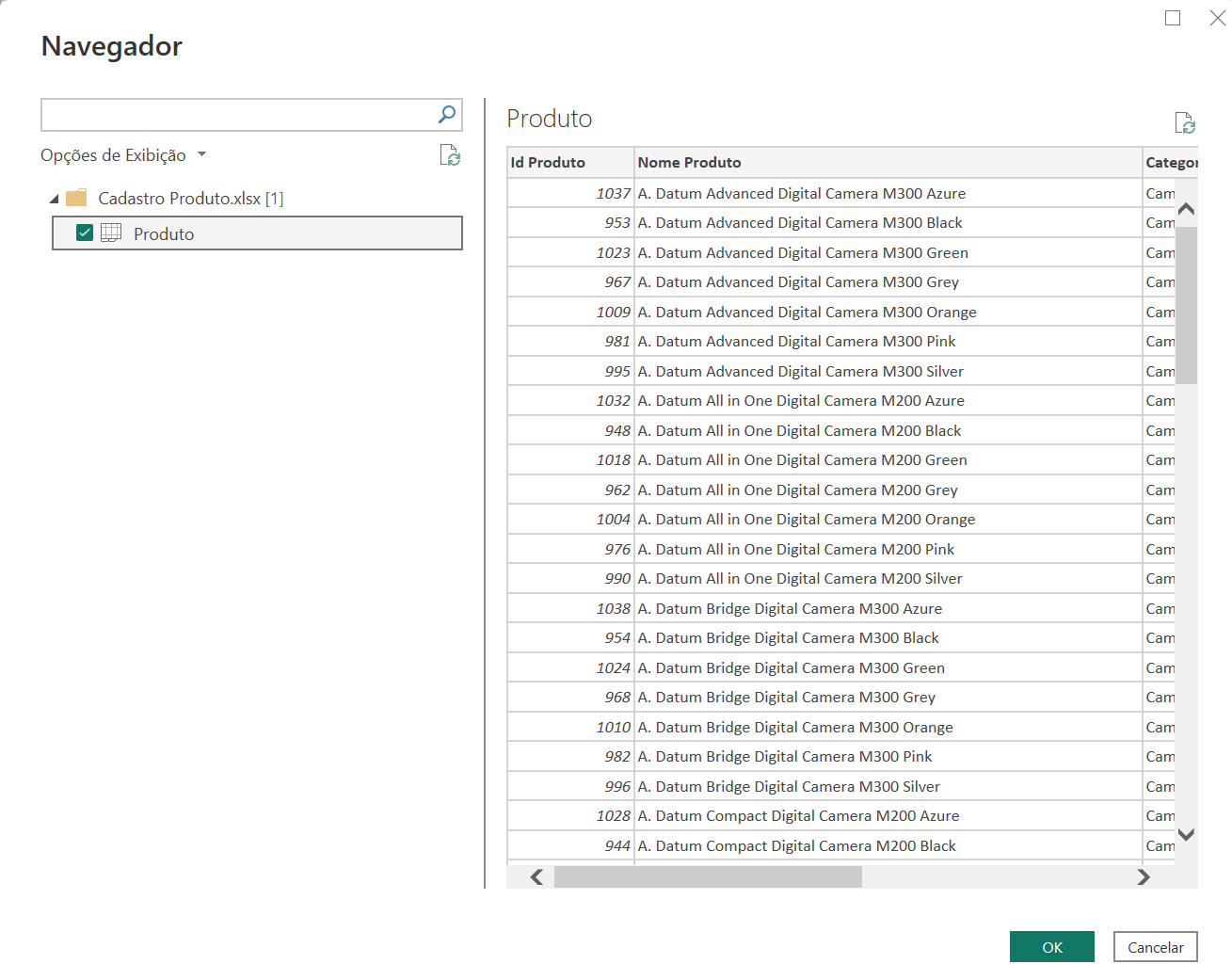Image resolution: width=1232 pixels, height=980 pixels.
Task: Select All in One Camera M200 Black row
Action: 840,430
